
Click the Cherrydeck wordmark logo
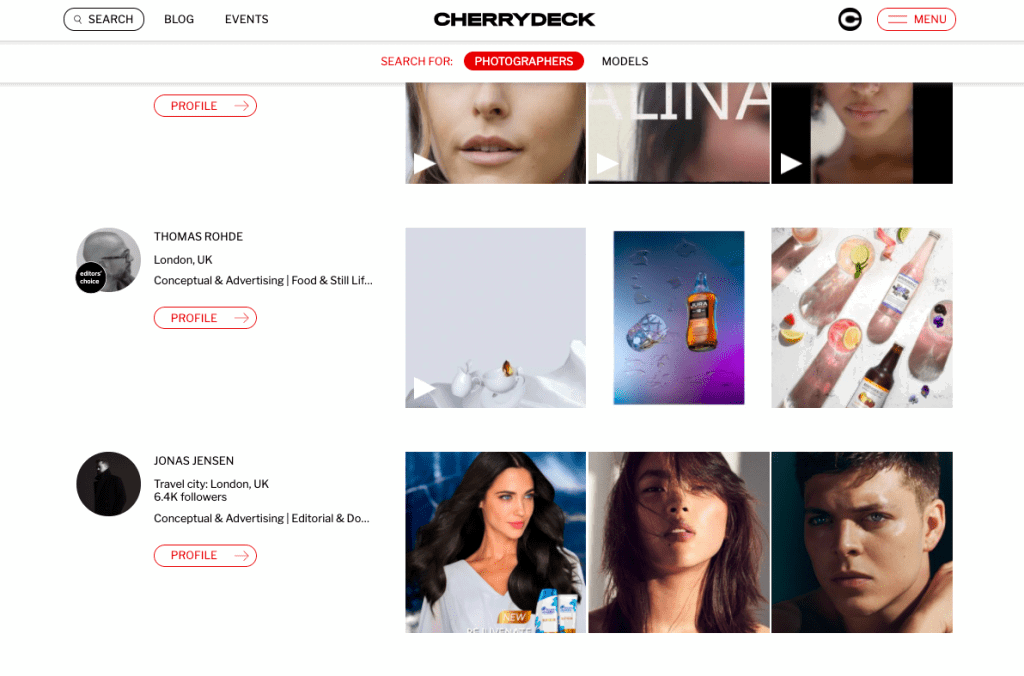(x=514, y=20)
